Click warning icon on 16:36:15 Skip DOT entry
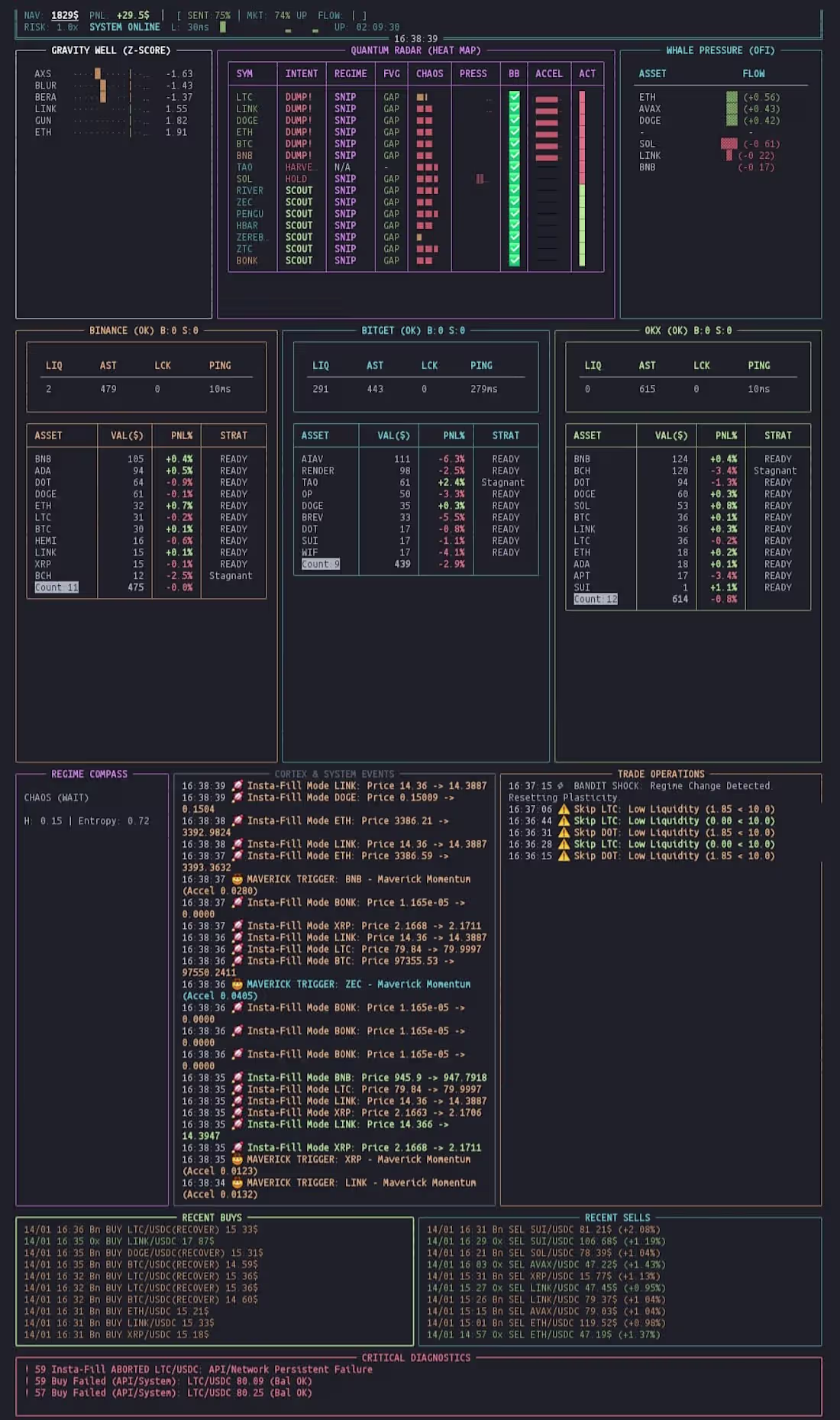 tap(564, 856)
